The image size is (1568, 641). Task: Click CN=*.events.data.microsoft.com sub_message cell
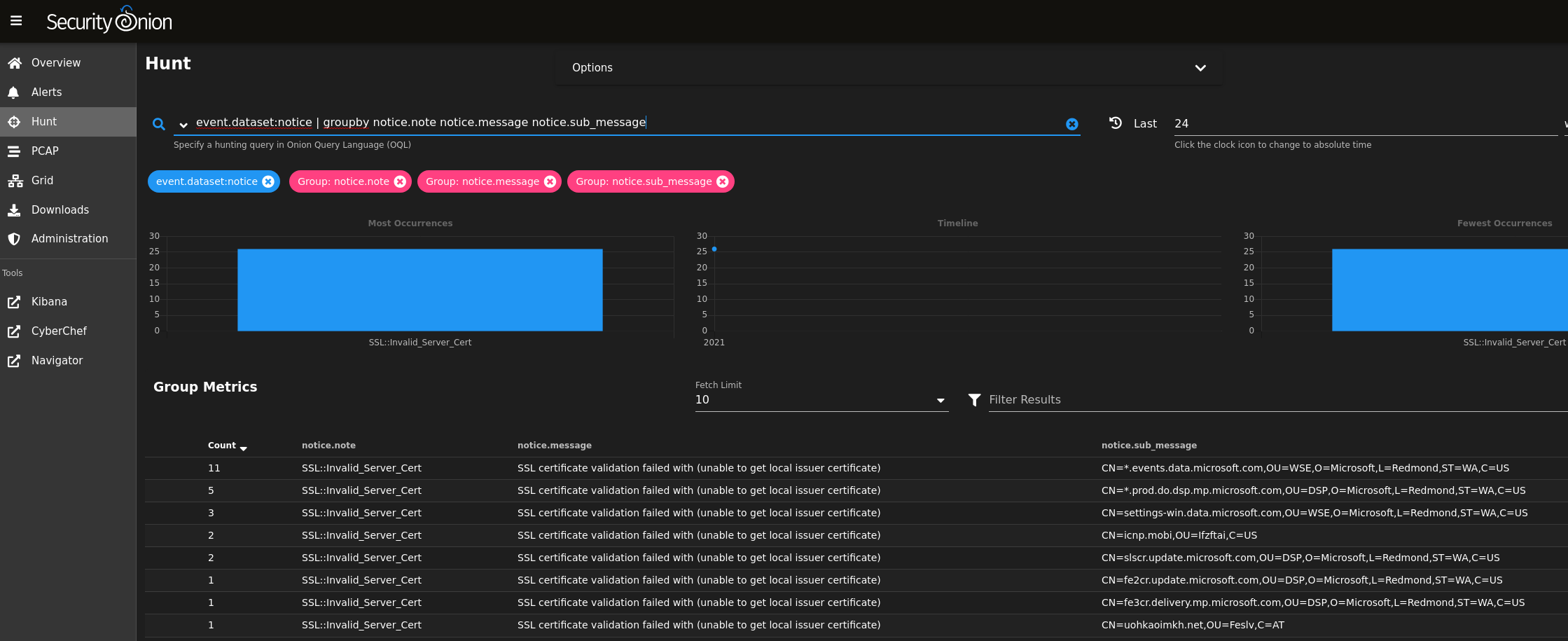(1305, 468)
